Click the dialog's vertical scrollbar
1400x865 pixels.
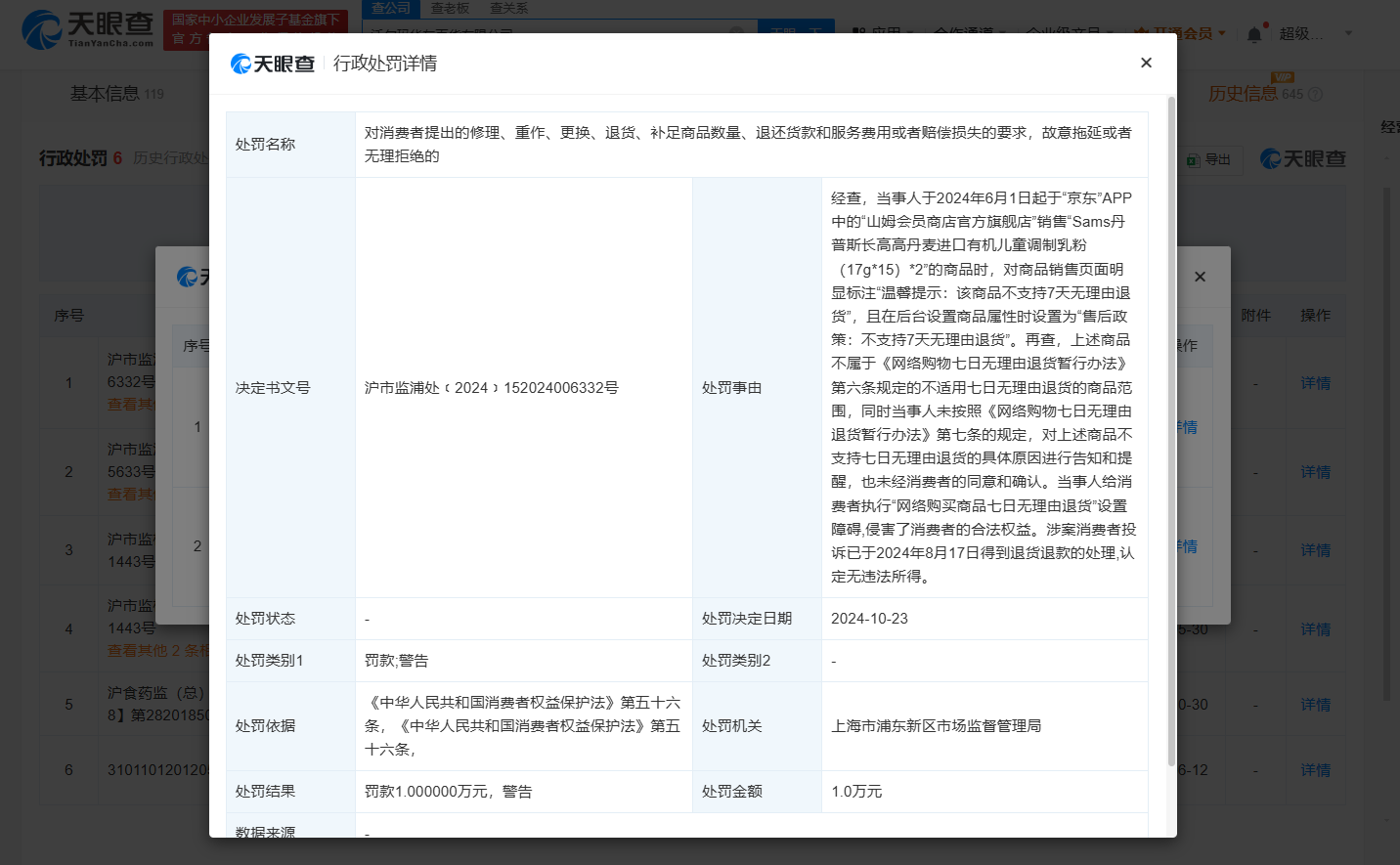point(1171,430)
